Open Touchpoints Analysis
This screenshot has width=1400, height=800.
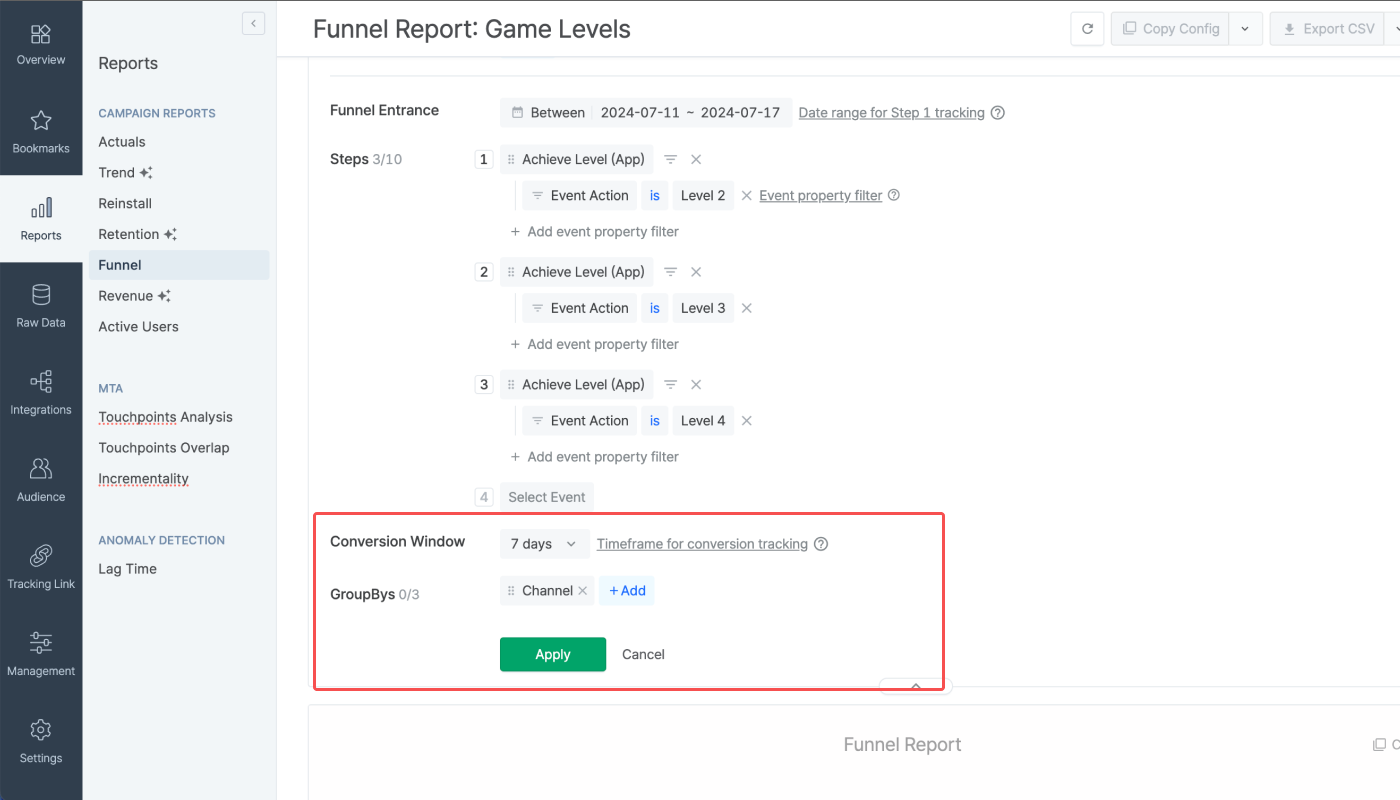165,417
